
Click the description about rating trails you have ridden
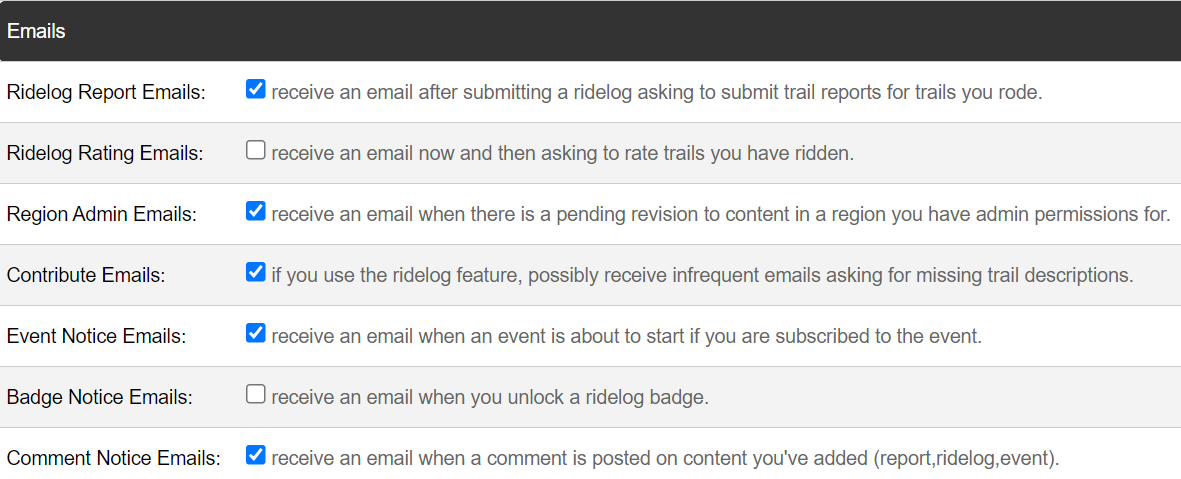tap(562, 154)
